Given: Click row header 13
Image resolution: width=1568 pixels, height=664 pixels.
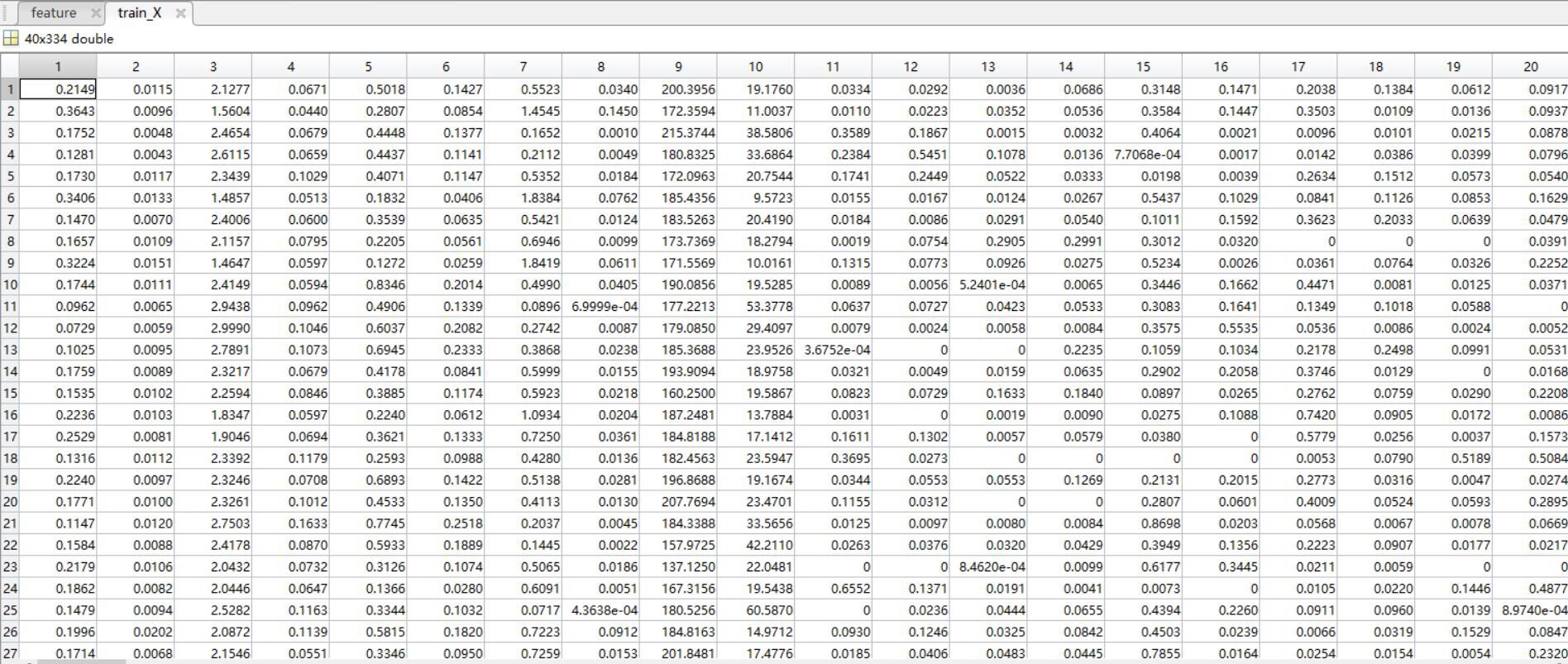Looking at the screenshot, I should click(10, 350).
